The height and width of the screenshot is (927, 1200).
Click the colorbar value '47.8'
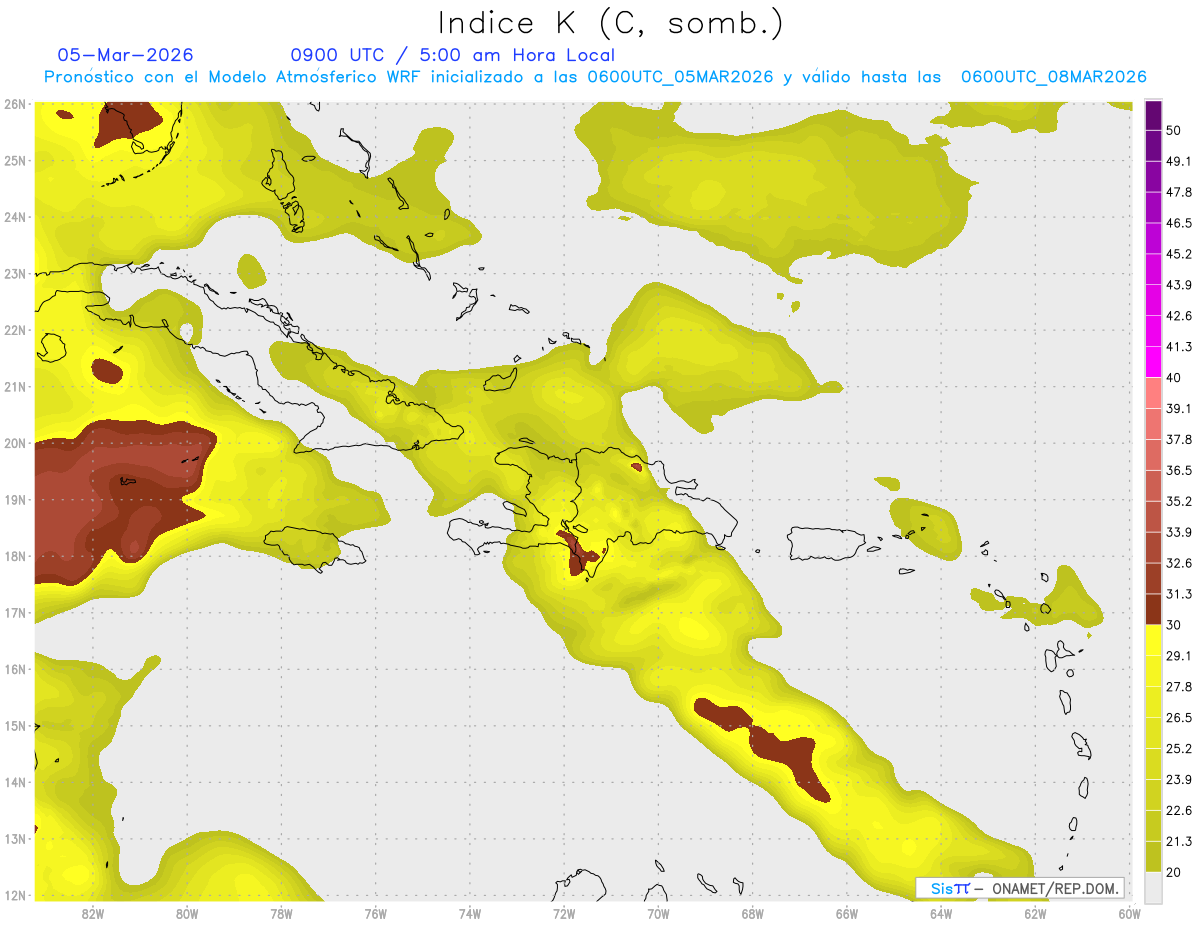(1179, 192)
